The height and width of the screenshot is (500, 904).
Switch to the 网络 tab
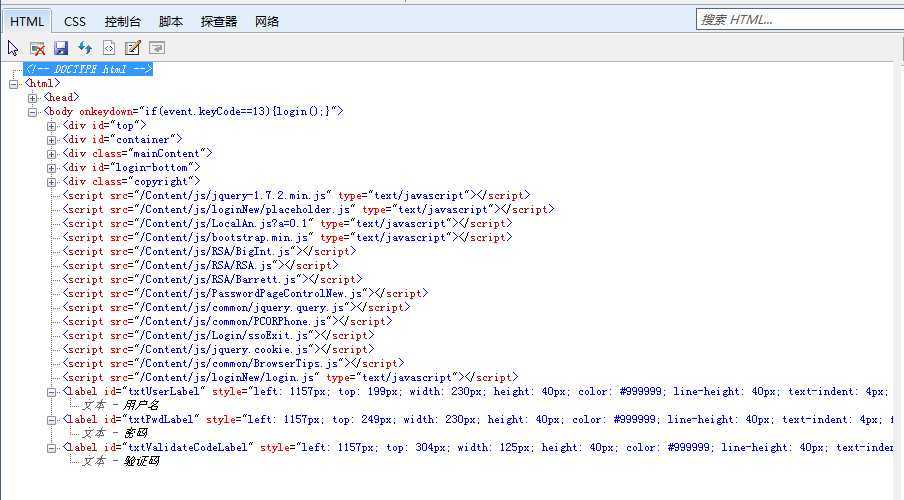267,21
